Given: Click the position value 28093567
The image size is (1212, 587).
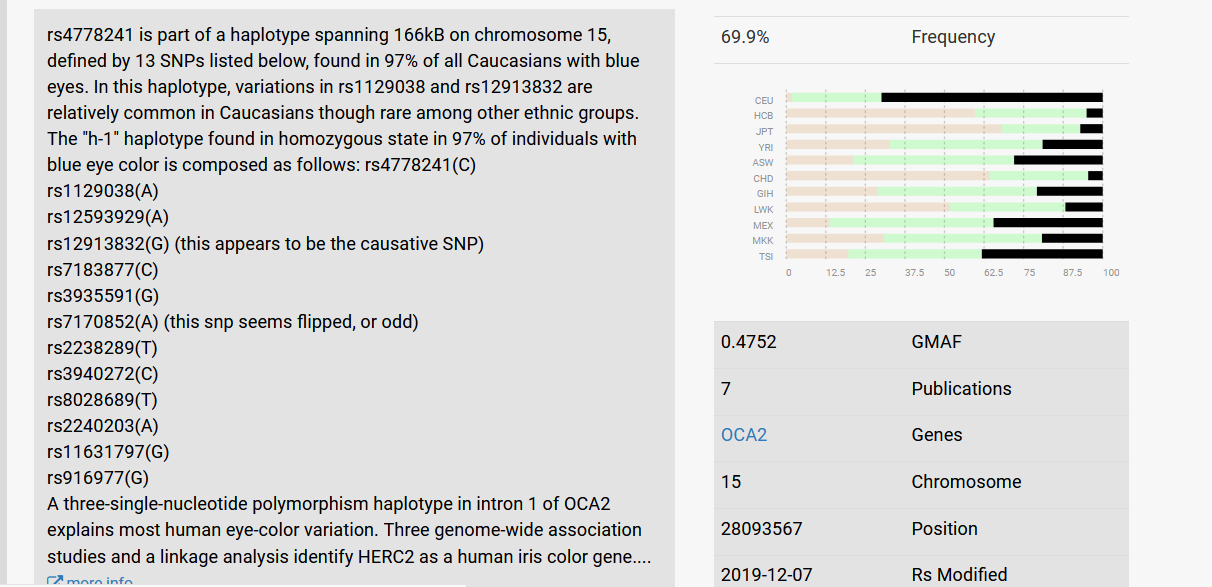Looking at the screenshot, I should coord(761,528).
